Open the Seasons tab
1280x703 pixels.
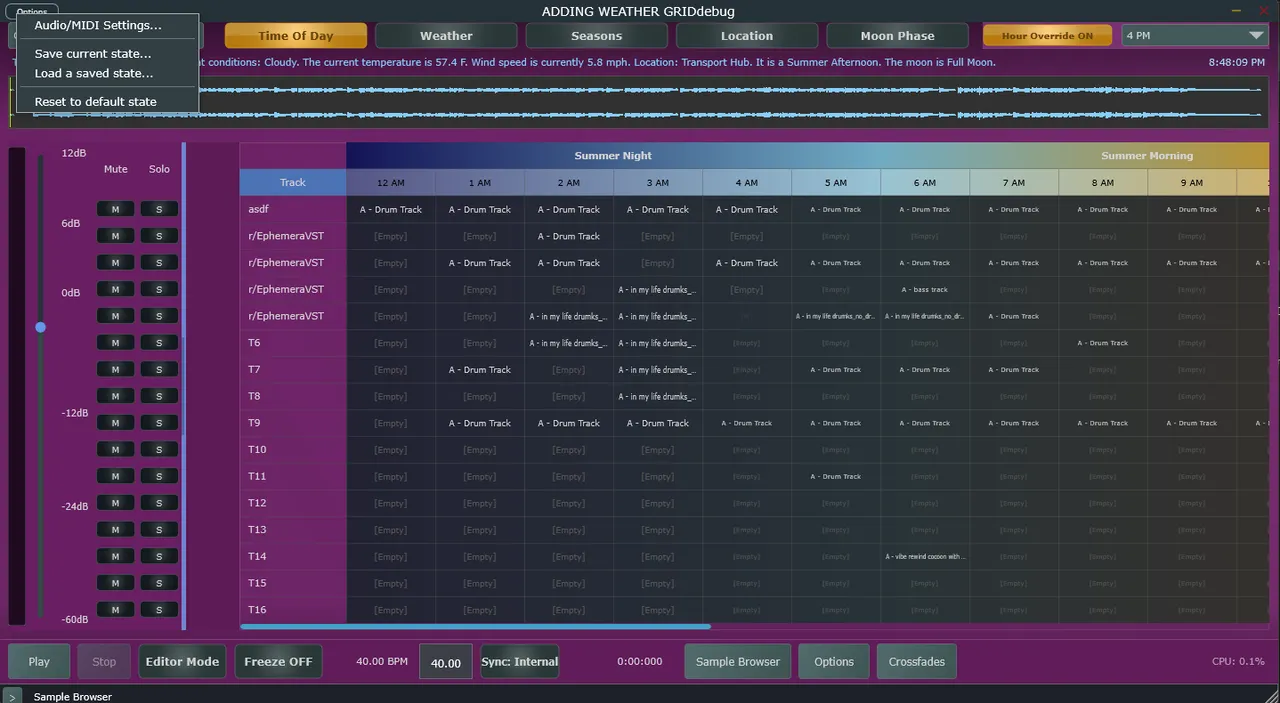[596, 36]
